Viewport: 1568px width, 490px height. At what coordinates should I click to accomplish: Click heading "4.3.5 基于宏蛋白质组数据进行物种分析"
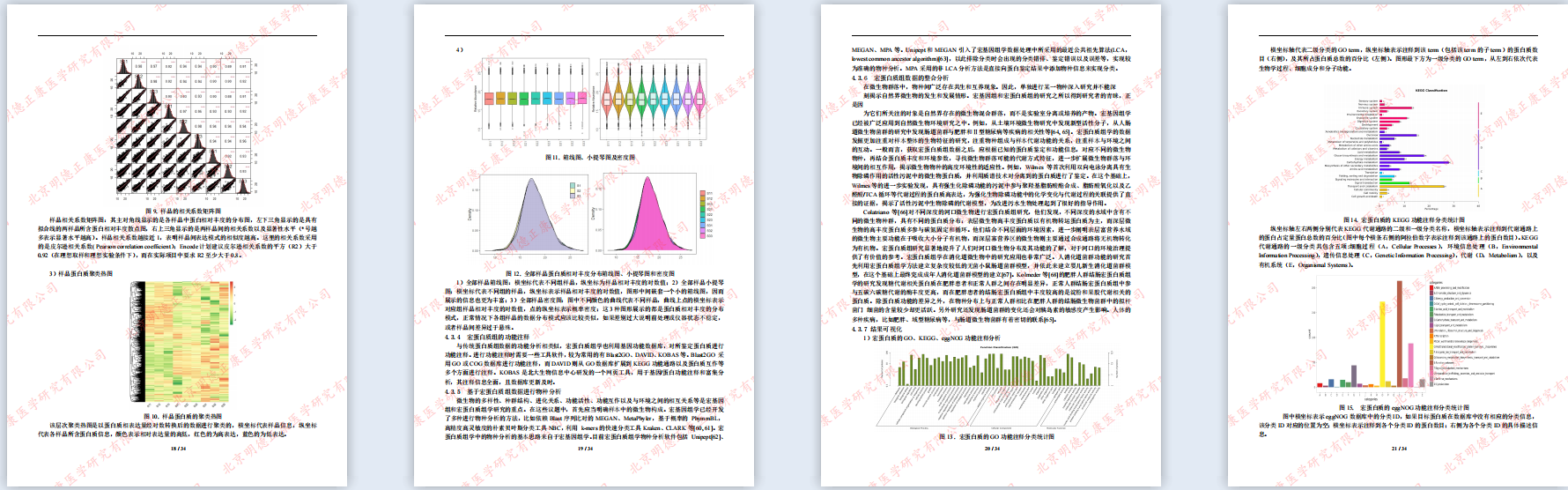pos(502,391)
